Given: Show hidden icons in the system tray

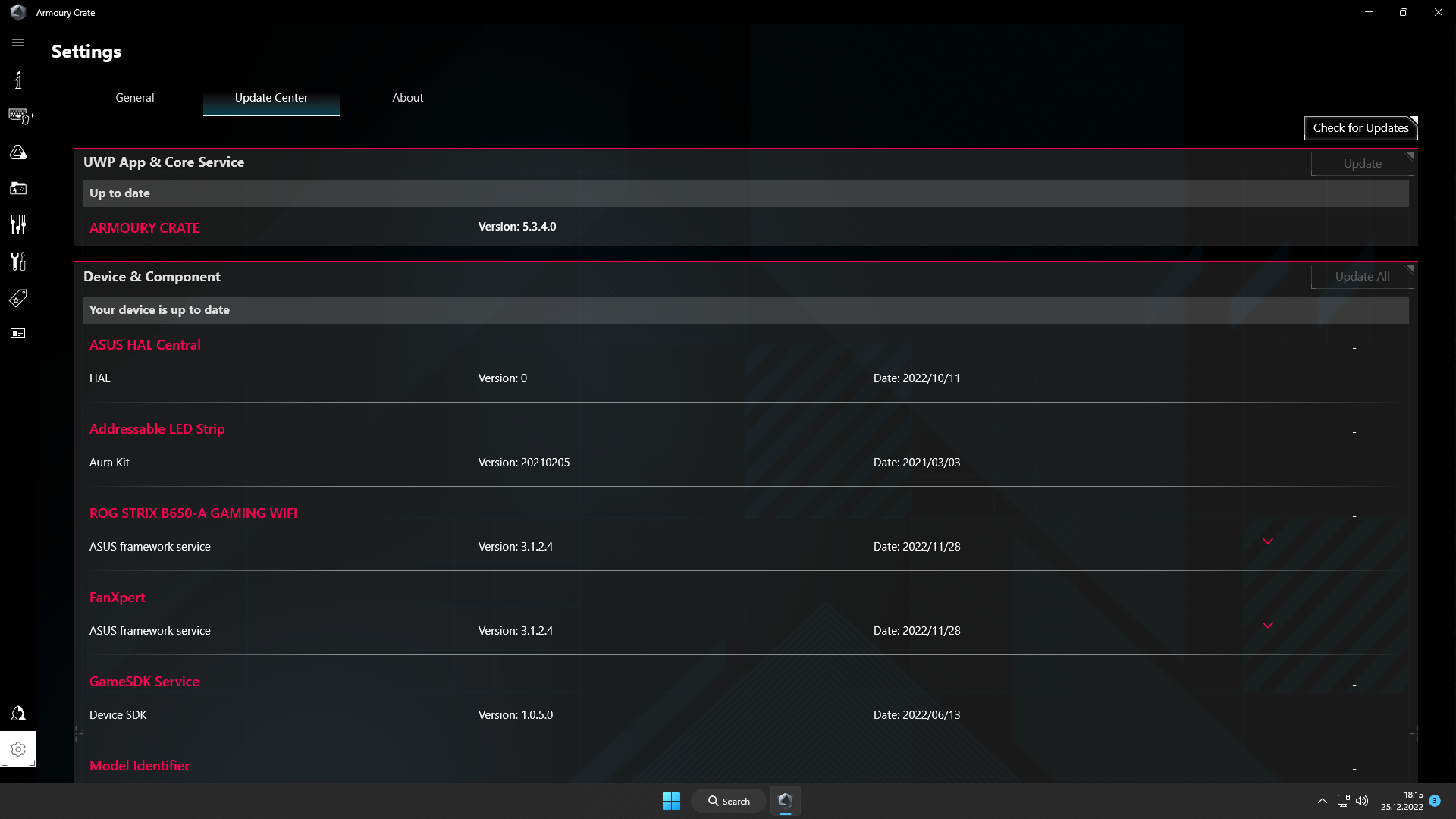Looking at the screenshot, I should click(x=1322, y=800).
